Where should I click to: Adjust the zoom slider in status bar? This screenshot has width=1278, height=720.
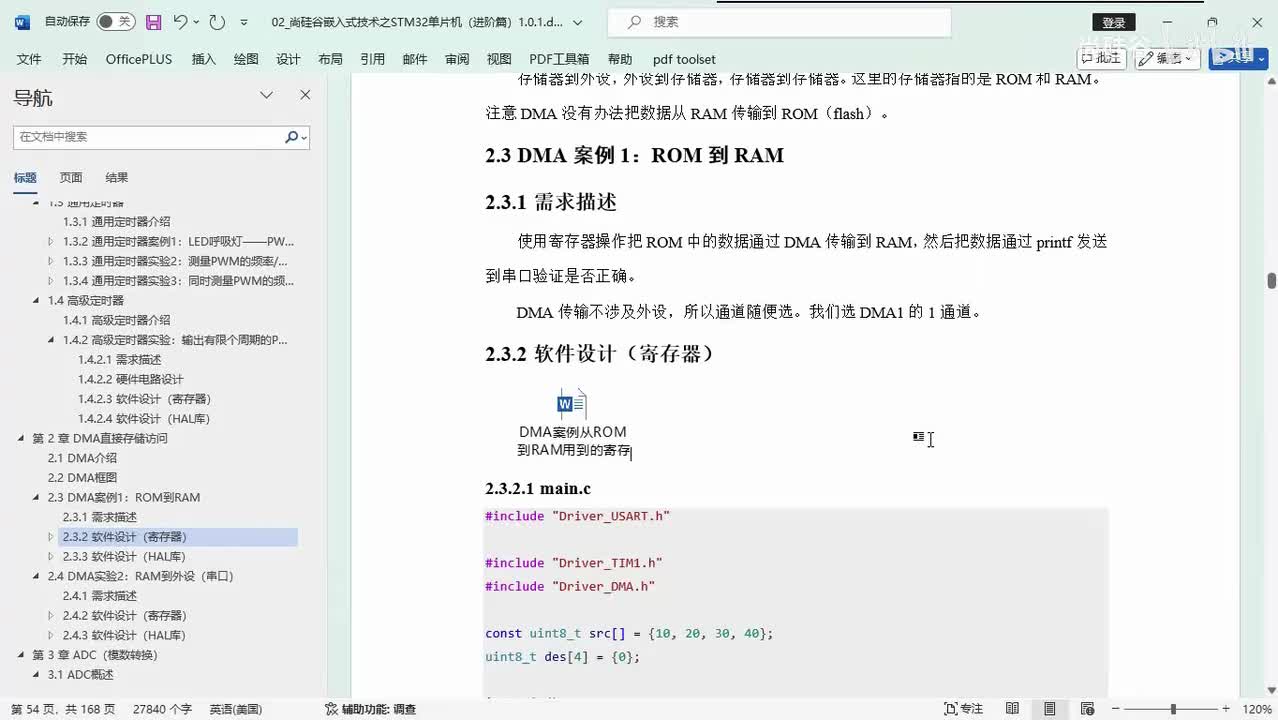pos(1172,709)
